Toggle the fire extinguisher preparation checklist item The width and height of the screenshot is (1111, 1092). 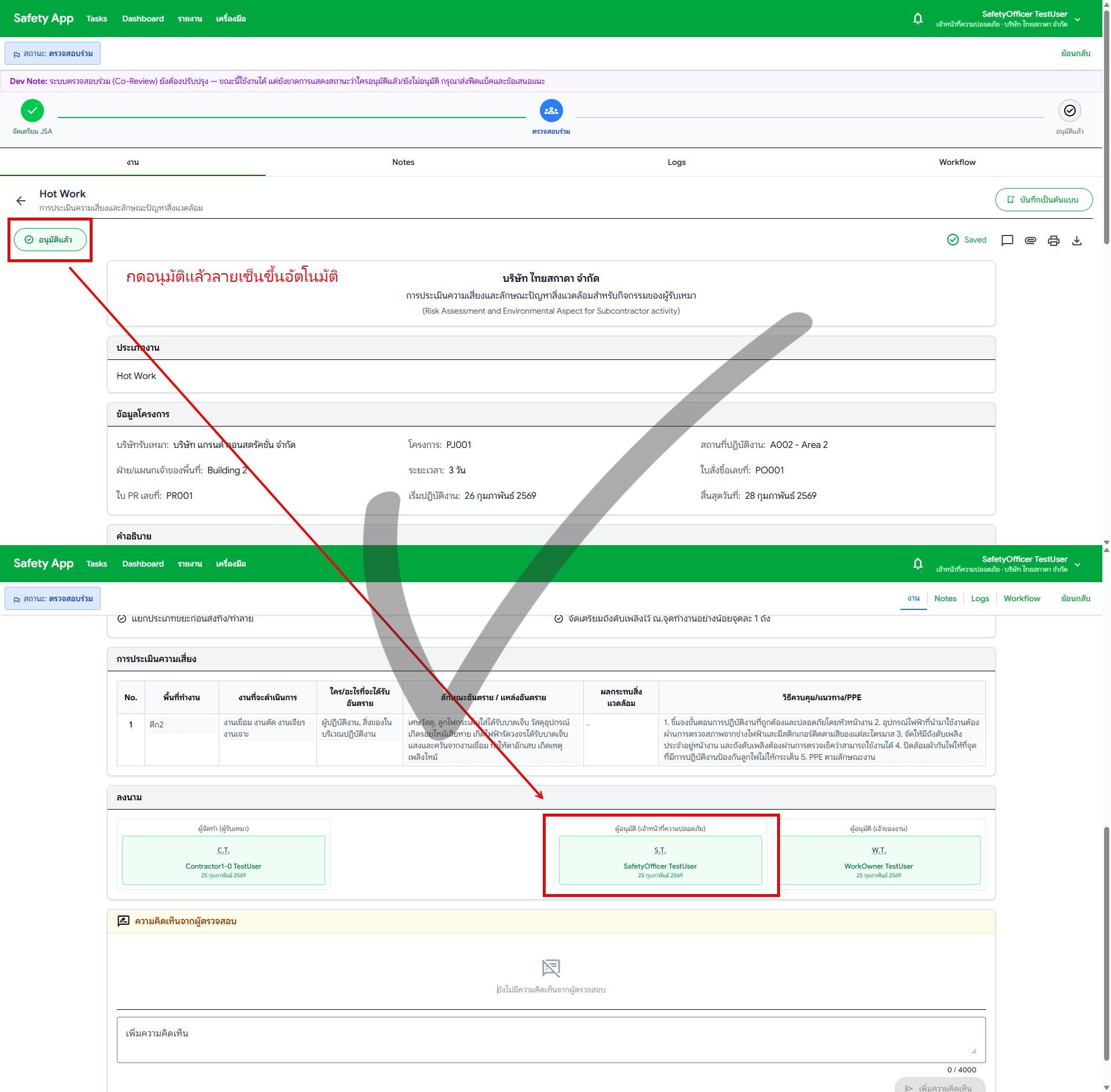(x=558, y=619)
